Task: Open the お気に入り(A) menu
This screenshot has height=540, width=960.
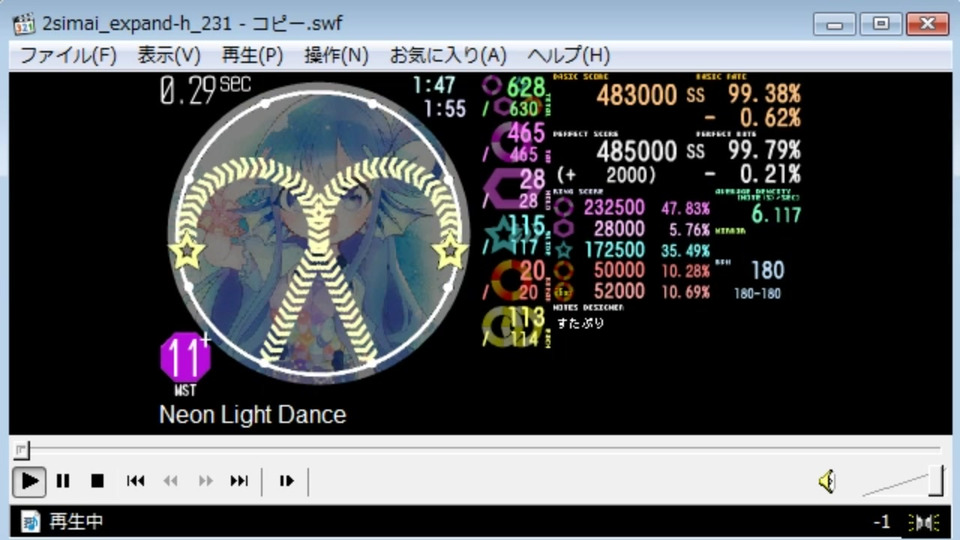Action: tap(448, 56)
